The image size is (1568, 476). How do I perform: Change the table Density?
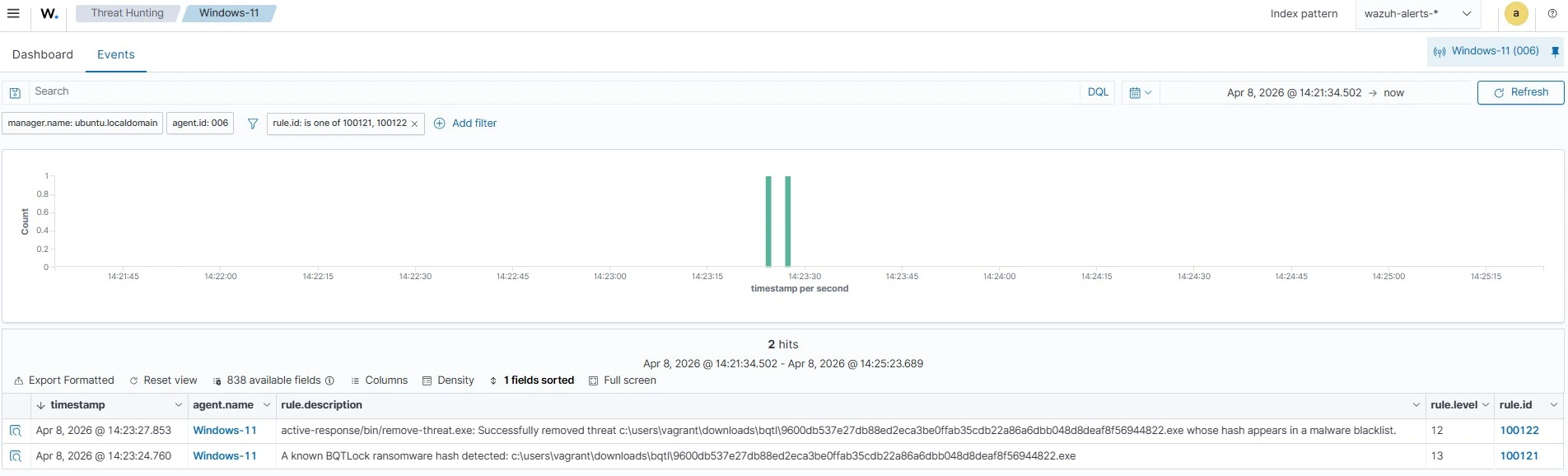point(448,380)
